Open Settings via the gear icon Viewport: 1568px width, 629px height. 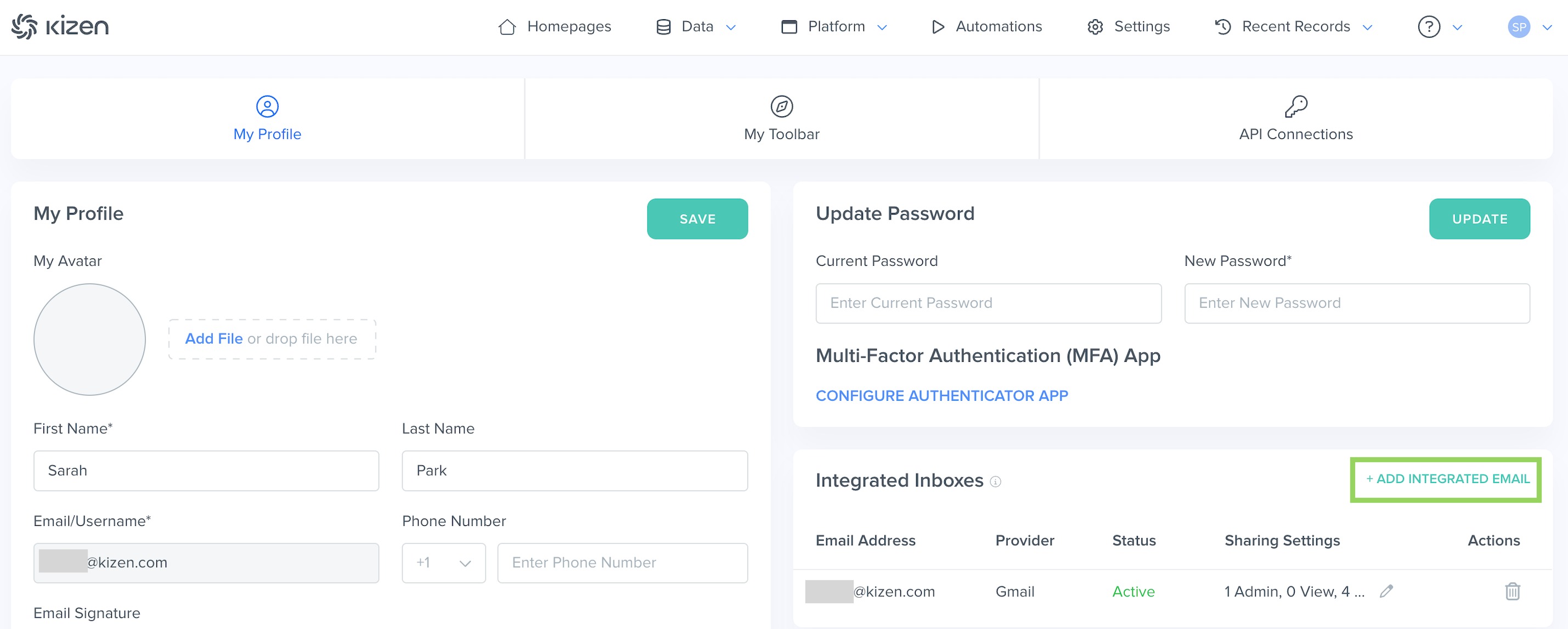coord(1095,27)
